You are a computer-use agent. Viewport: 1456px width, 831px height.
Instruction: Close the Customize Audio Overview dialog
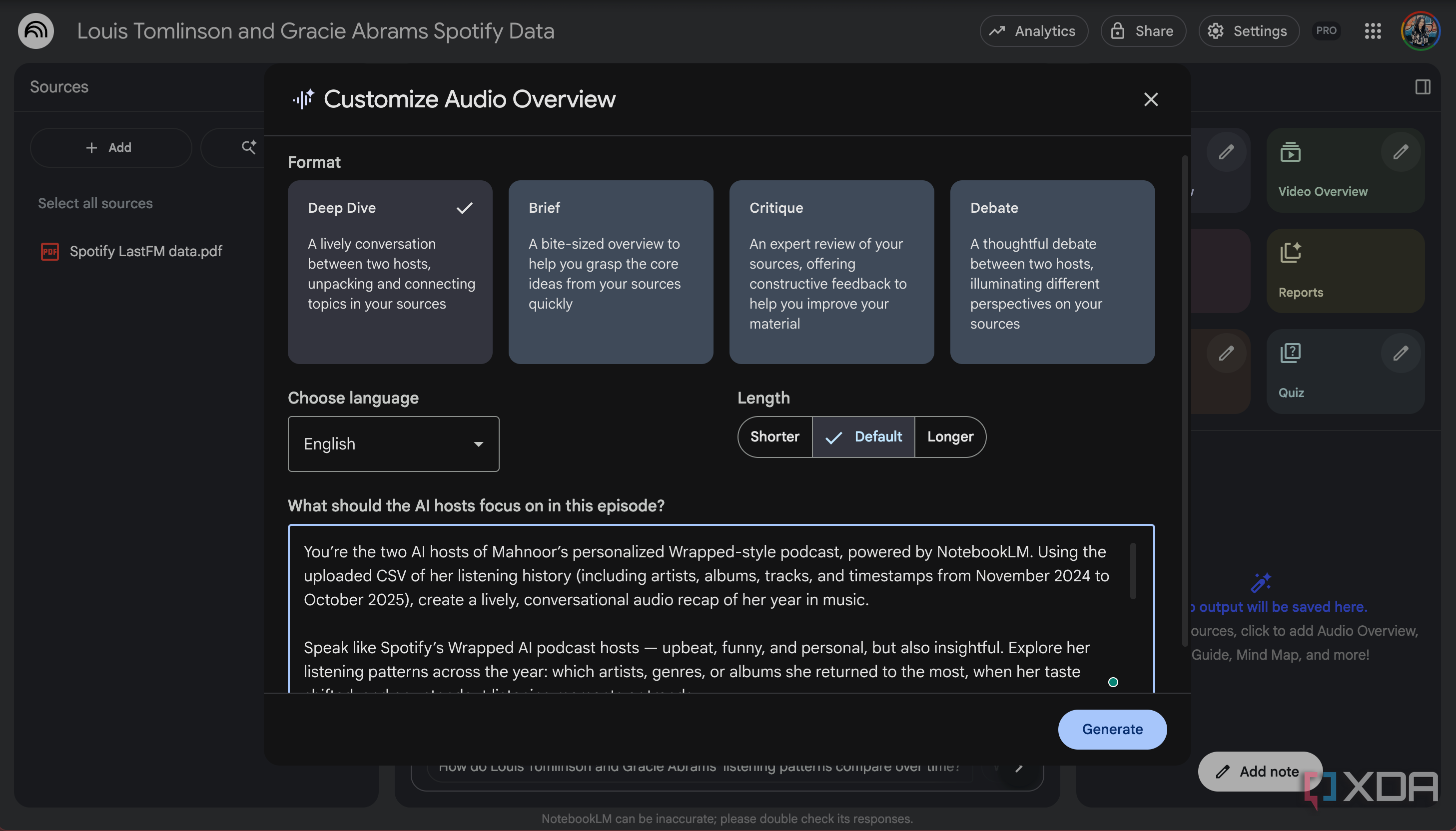1151,99
